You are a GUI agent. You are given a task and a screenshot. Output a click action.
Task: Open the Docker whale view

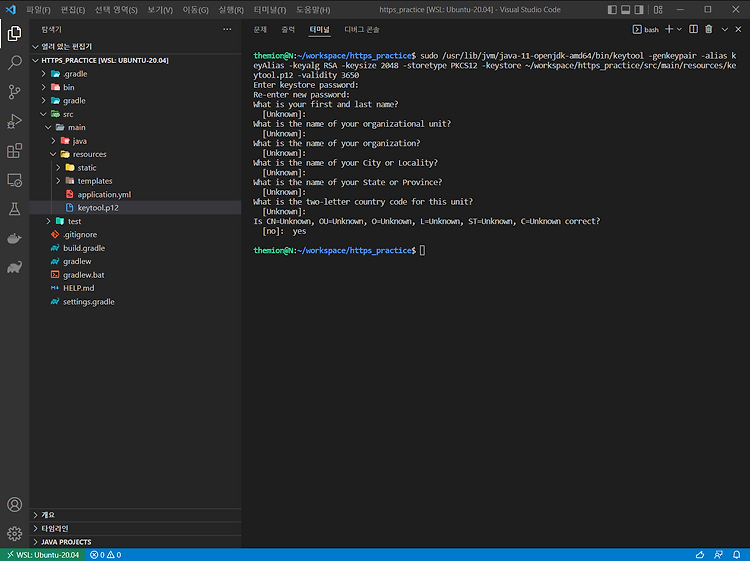click(14, 238)
